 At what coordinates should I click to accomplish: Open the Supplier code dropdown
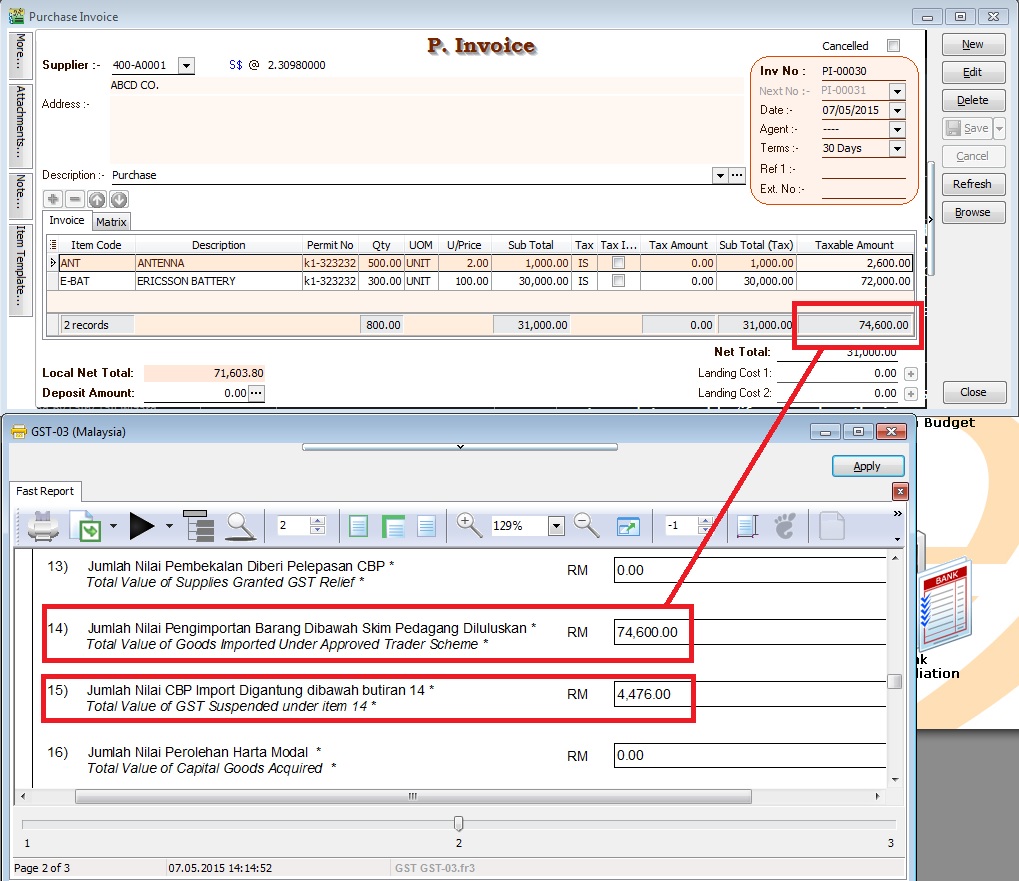(x=186, y=65)
